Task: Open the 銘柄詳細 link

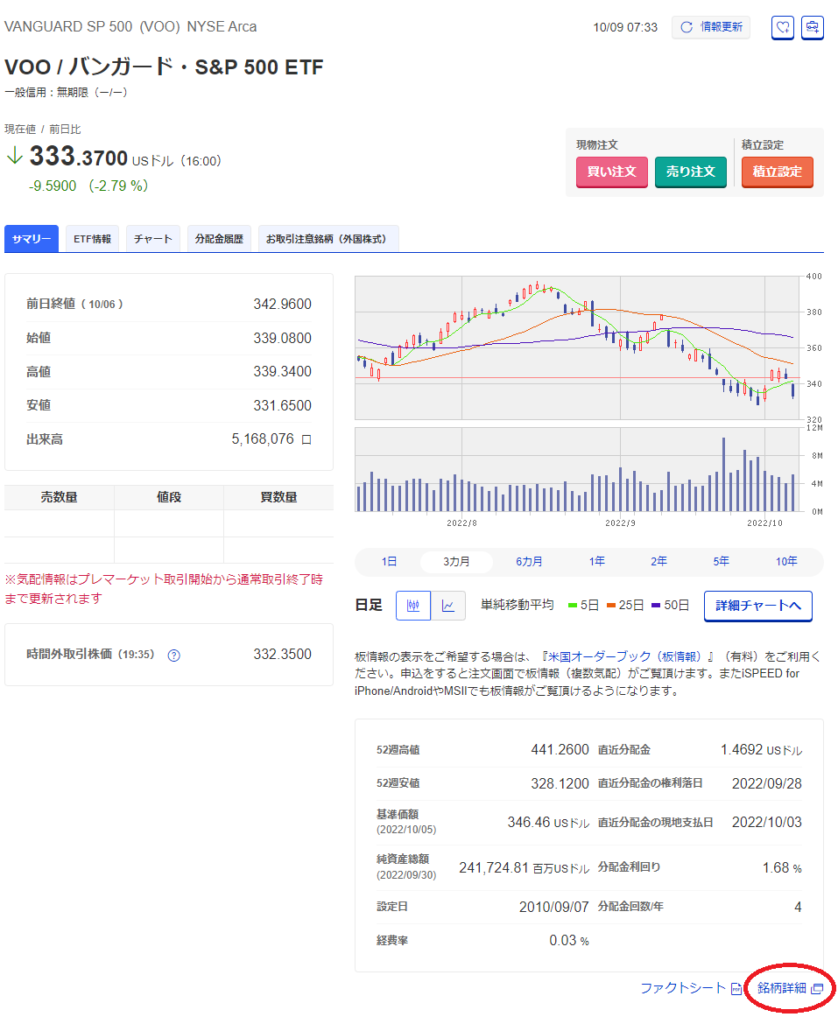Action: pos(782,988)
